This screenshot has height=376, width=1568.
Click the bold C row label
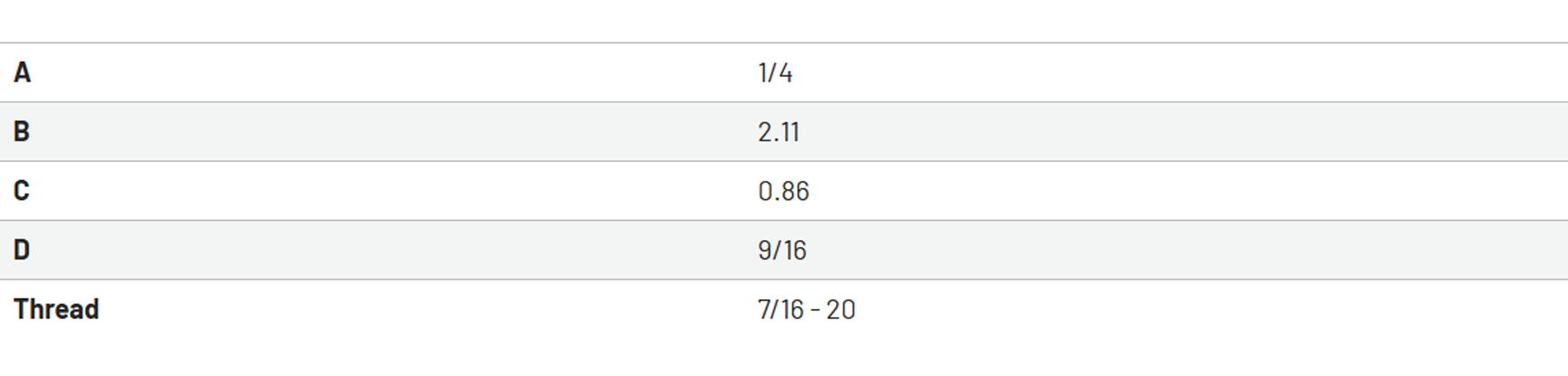pos(22,191)
